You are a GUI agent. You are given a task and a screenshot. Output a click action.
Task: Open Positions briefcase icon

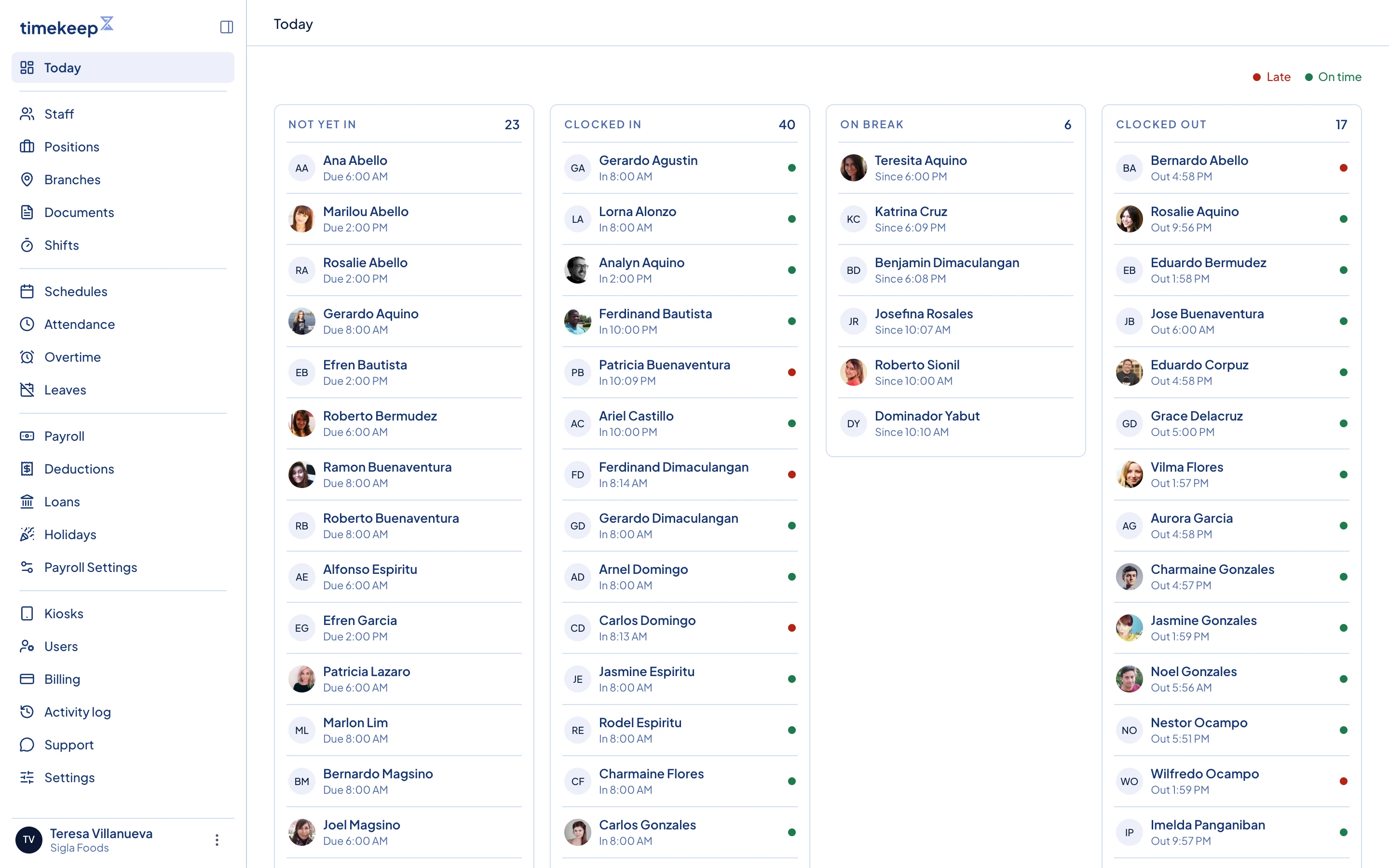point(27,147)
